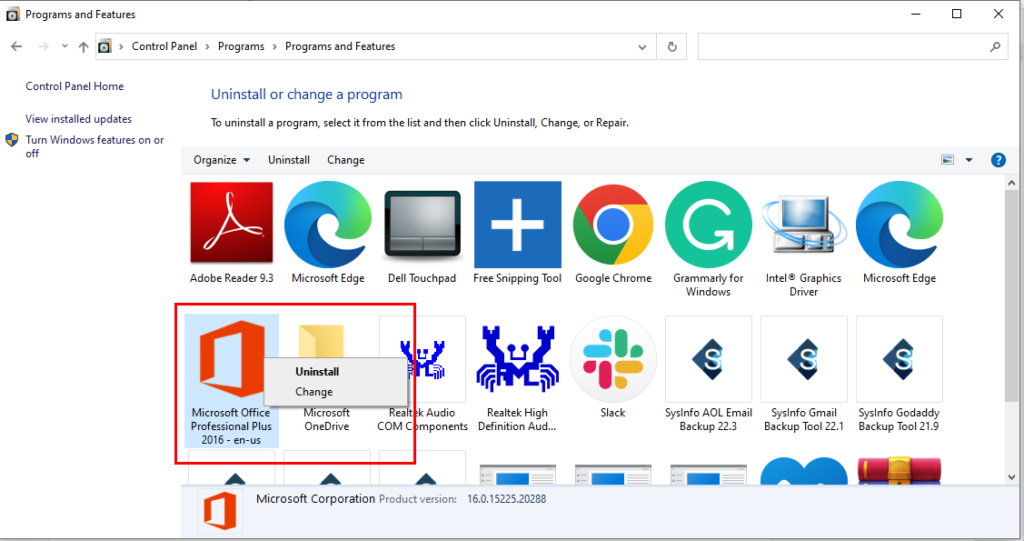Screen dimensions: 1024x541
Task: Select the Microsoft OneDrive folder icon
Action: click(321, 340)
